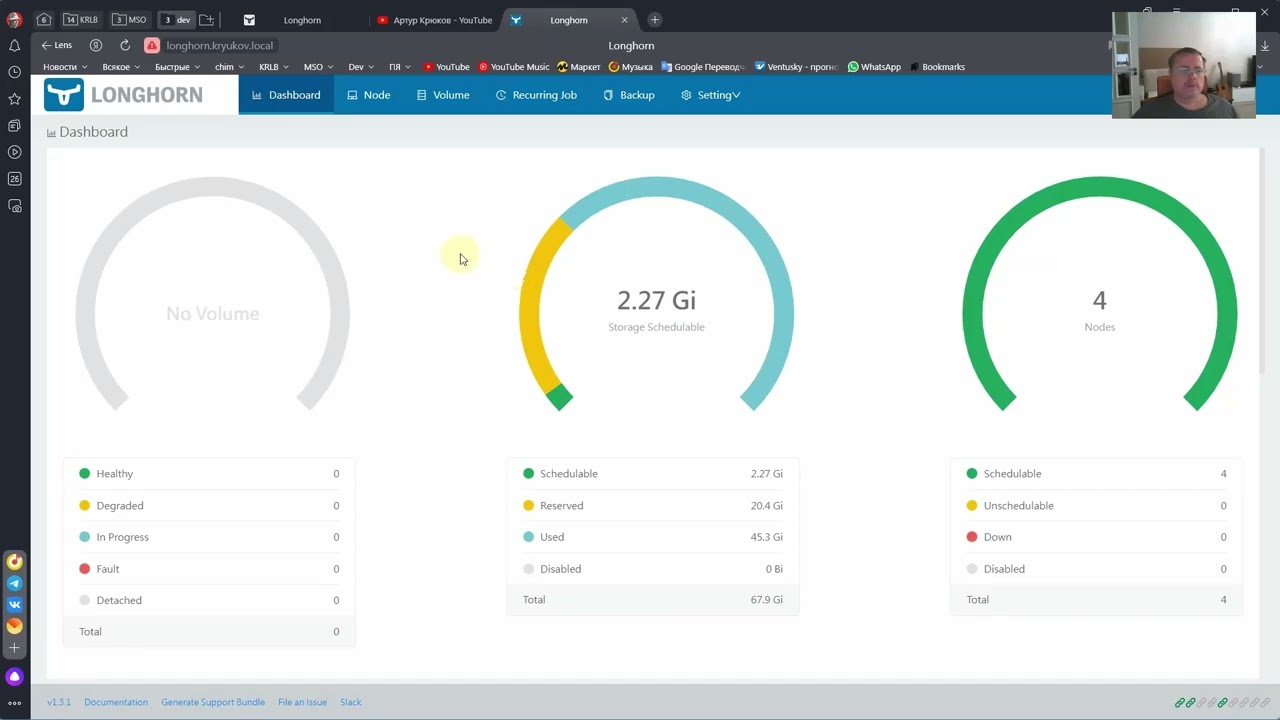Click the Yandex Я icon in address bar
Viewport: 1280px width, 720px height.
96,45
